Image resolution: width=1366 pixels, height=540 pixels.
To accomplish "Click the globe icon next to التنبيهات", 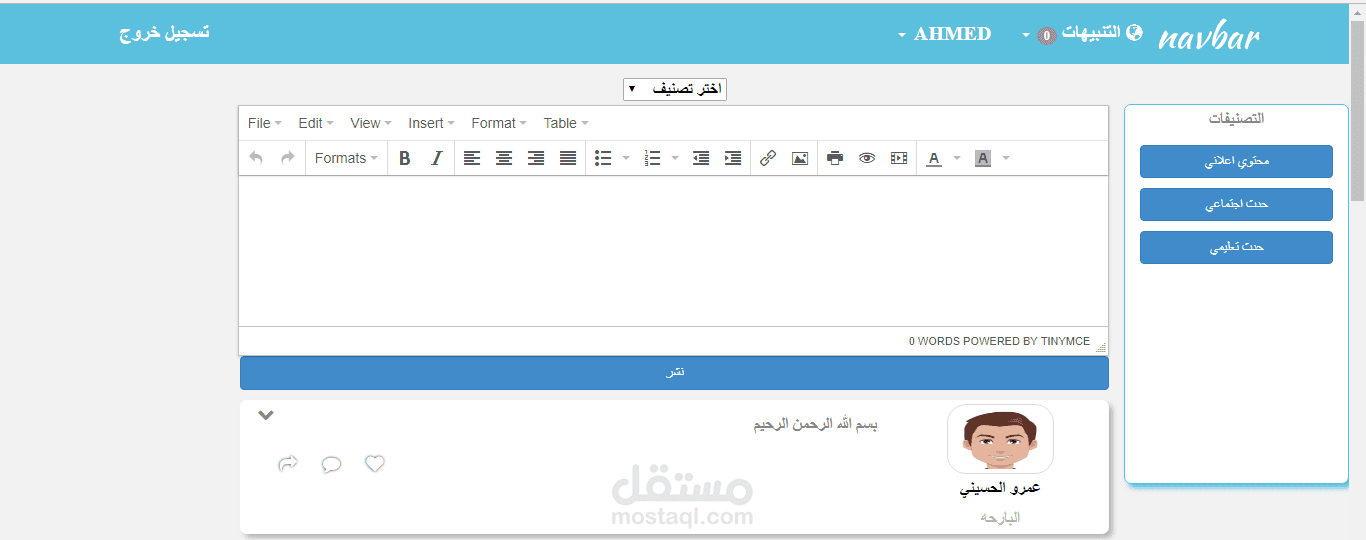I will click(x=1134, y=33).
